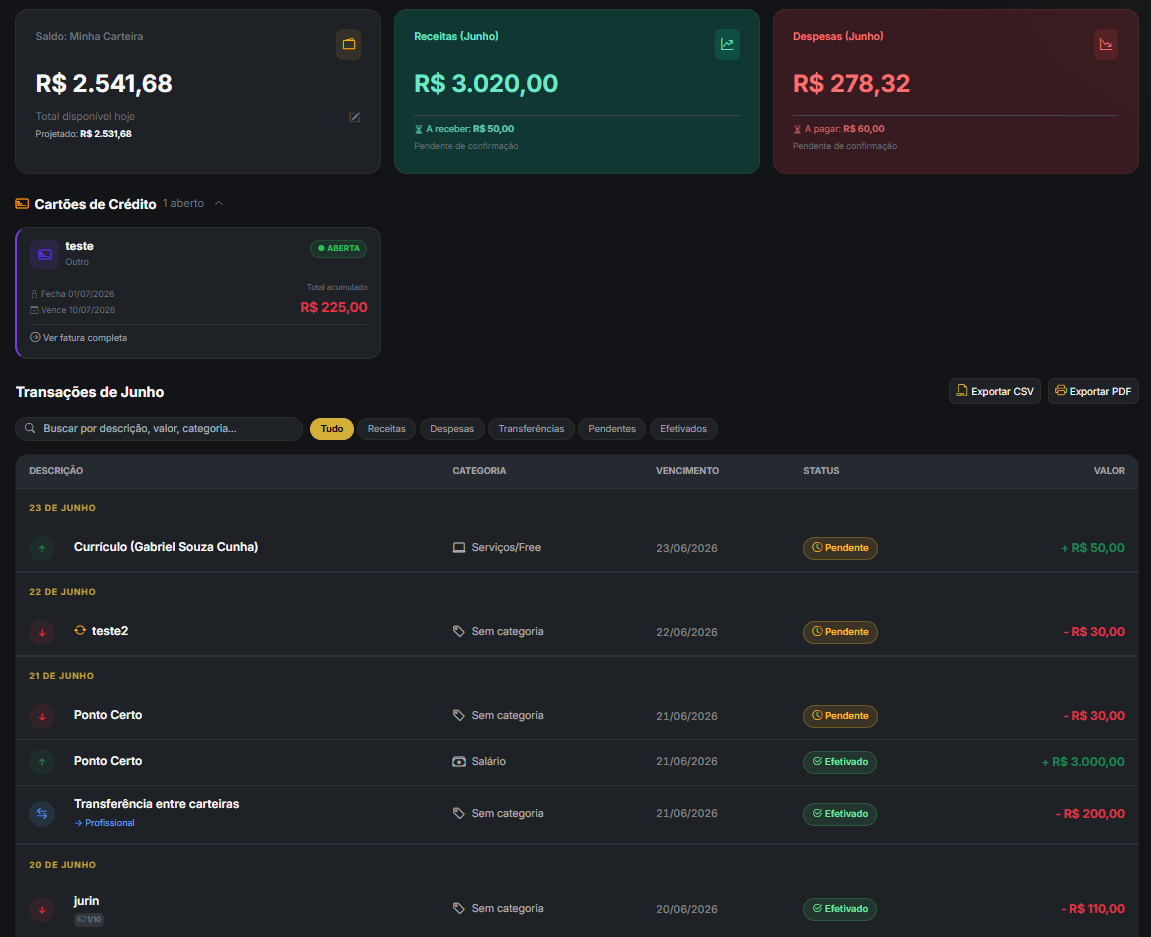The image size is (1151, 937).
Task: Open Ver fatura completa link
Action: tap(79, 338)
